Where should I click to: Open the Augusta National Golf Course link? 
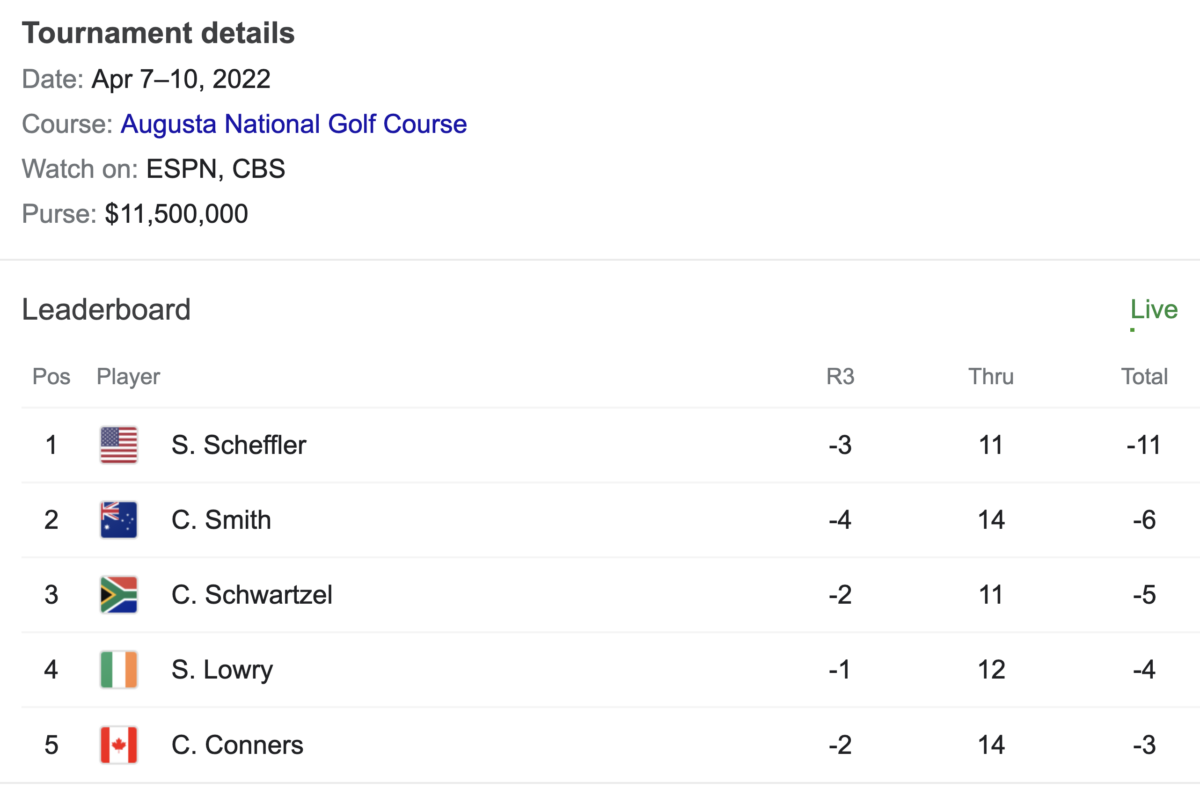click(294, 124)
